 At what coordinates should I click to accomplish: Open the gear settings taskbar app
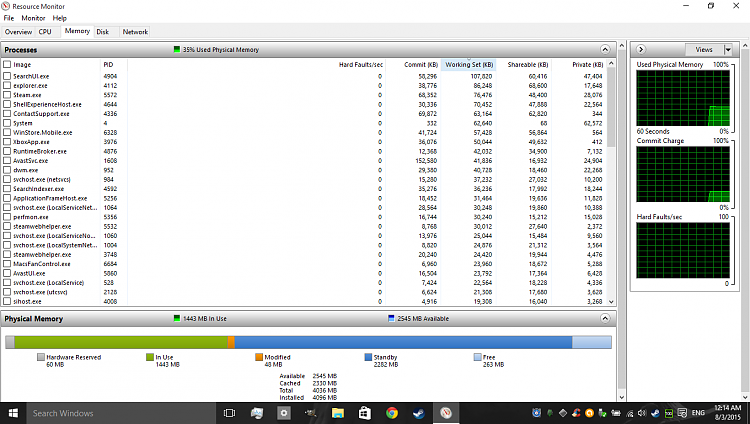coord(284,413)
